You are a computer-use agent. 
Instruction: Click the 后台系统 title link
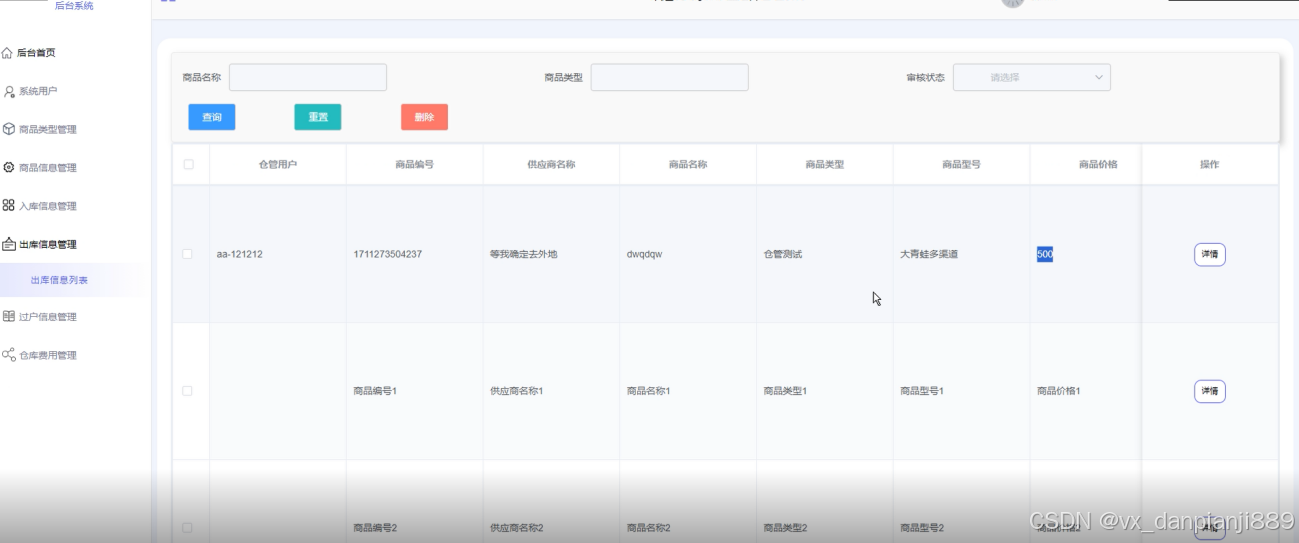point(74,6)
